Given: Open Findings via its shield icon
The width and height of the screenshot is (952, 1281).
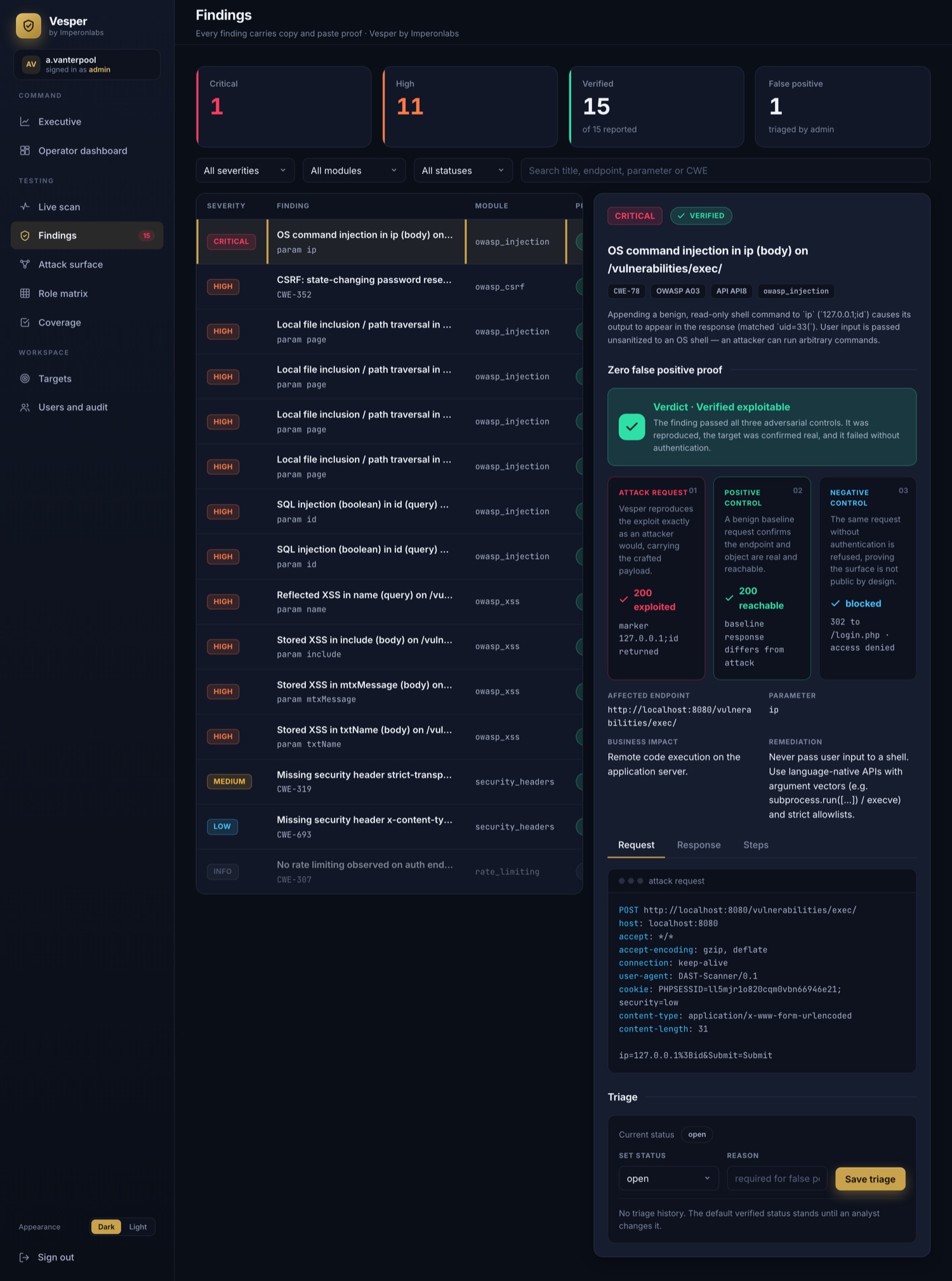Looking at the screenshot, I should point(25,236).
